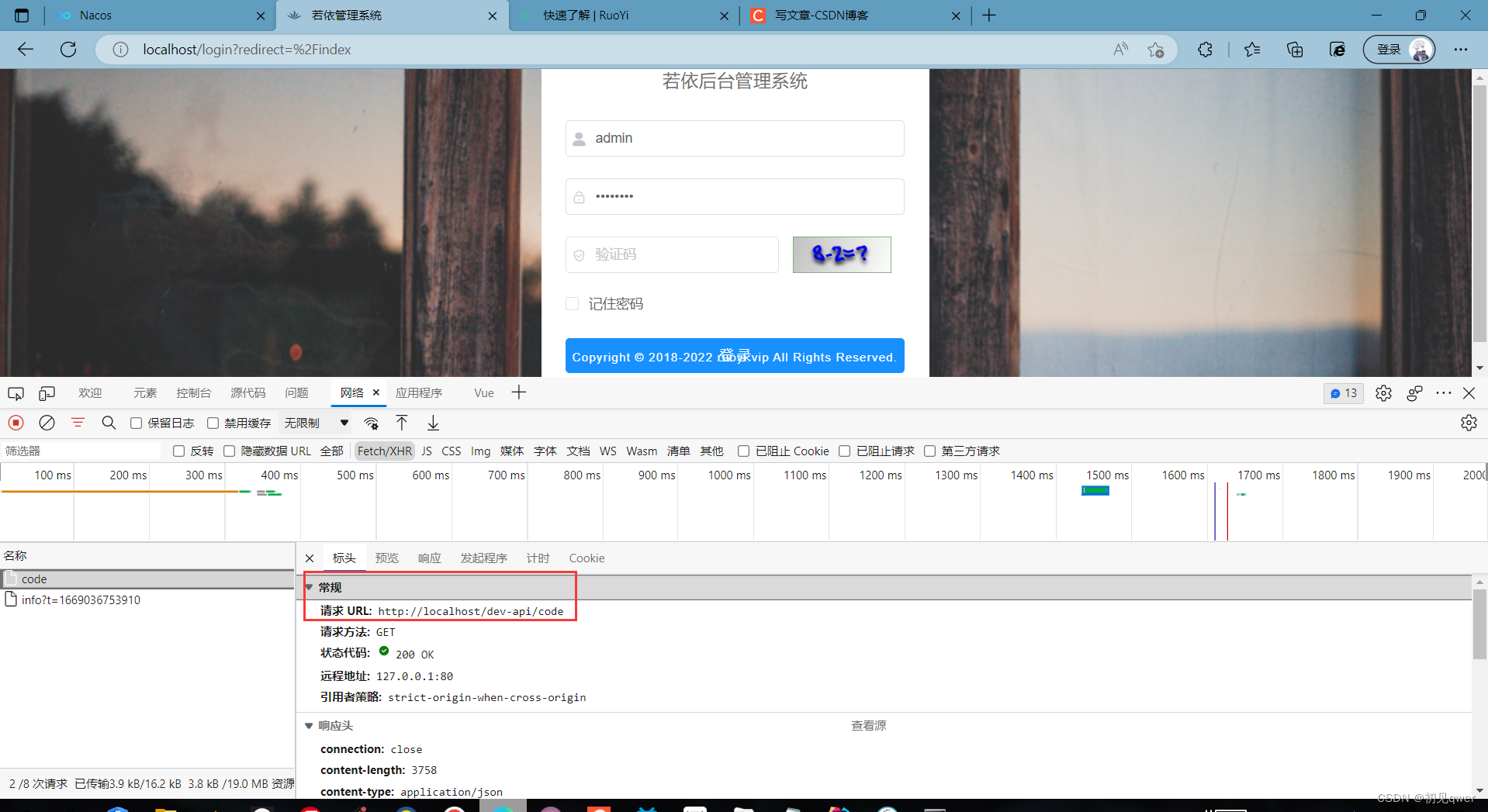This screenshot has height=812, width=1488.
Task: Open DevTools customize menu (three dots)
Action: pos(1443,393)
